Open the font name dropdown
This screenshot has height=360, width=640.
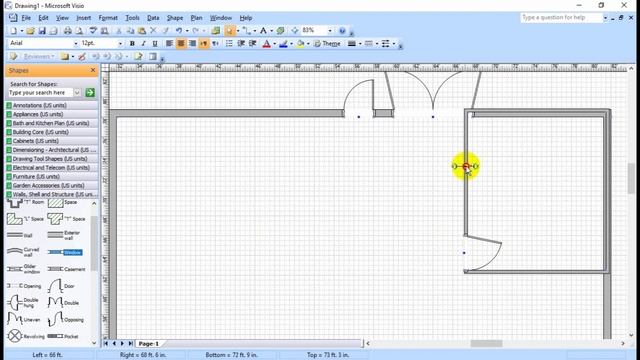[76, 43]
